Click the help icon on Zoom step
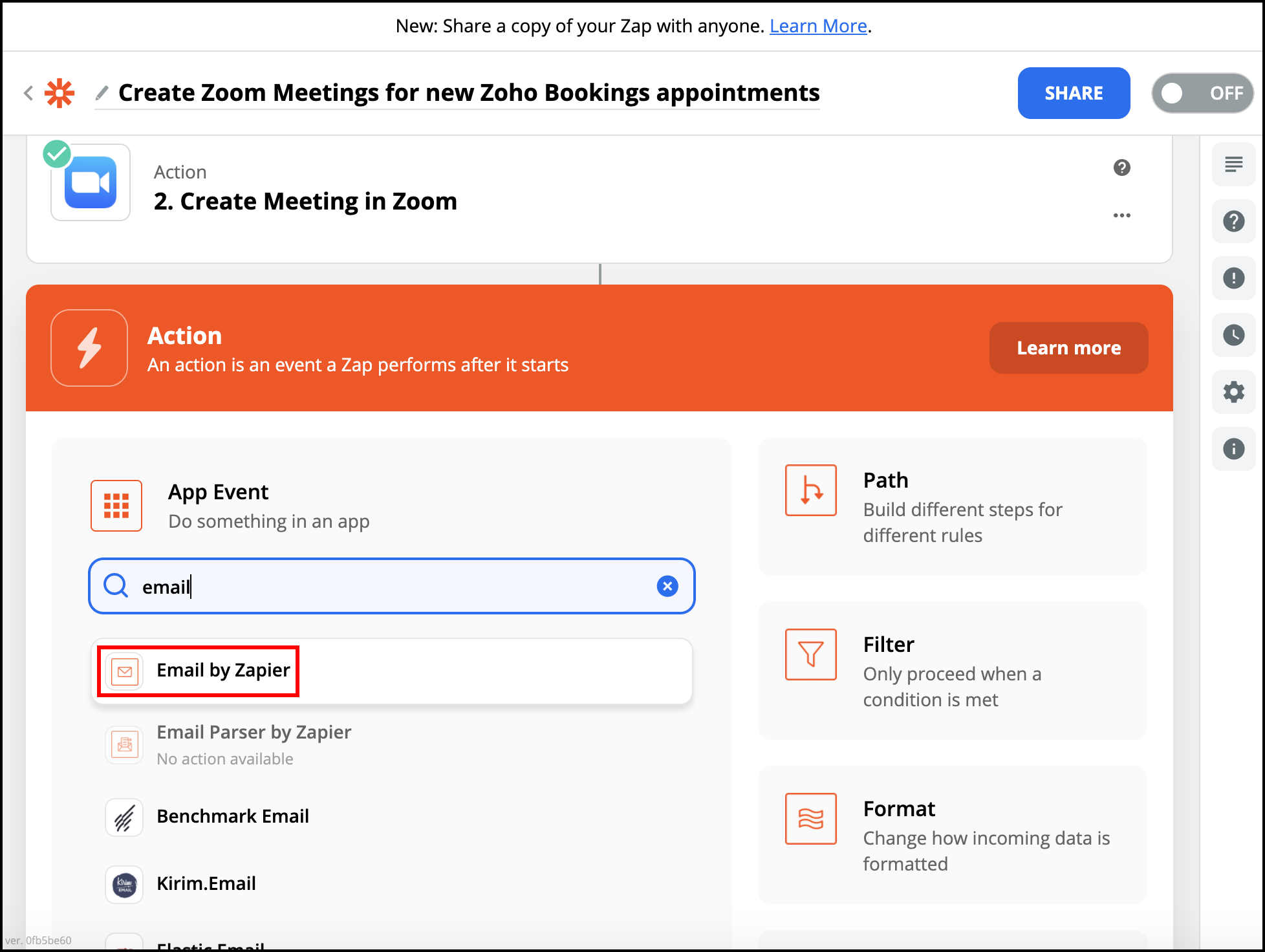 (1121, 168)
